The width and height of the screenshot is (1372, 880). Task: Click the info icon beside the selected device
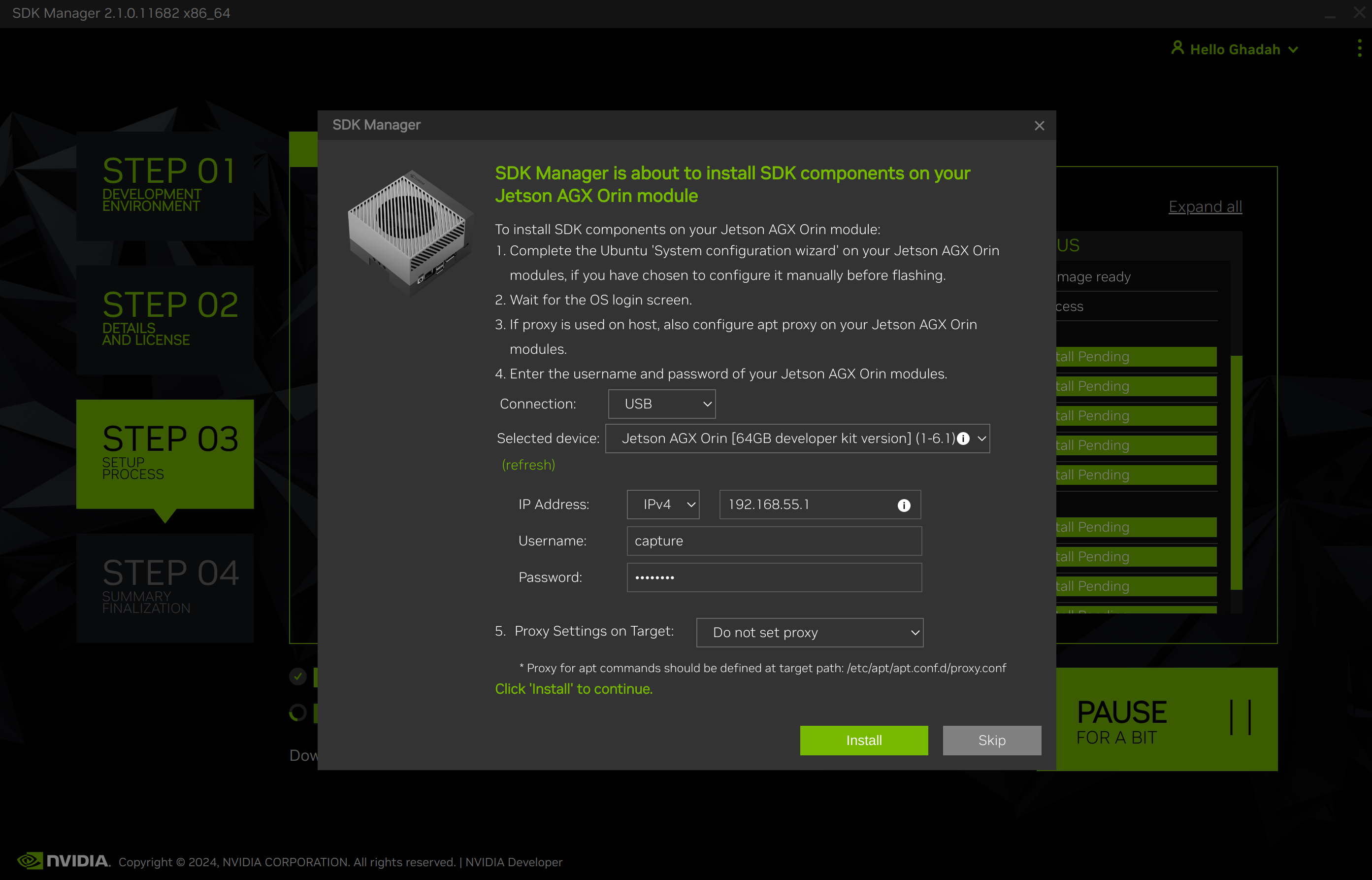(963, 439)
